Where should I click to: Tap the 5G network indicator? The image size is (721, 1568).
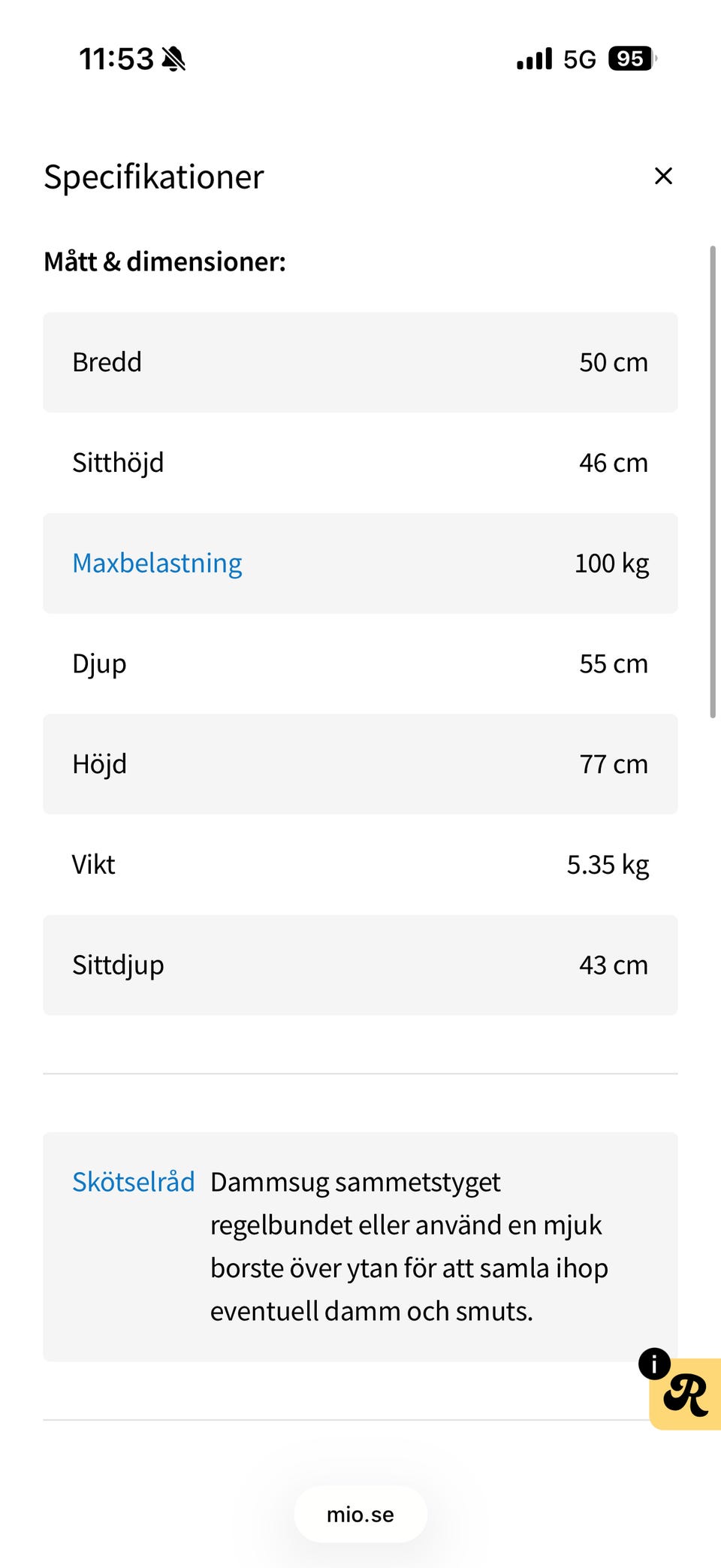pos(579,59)
